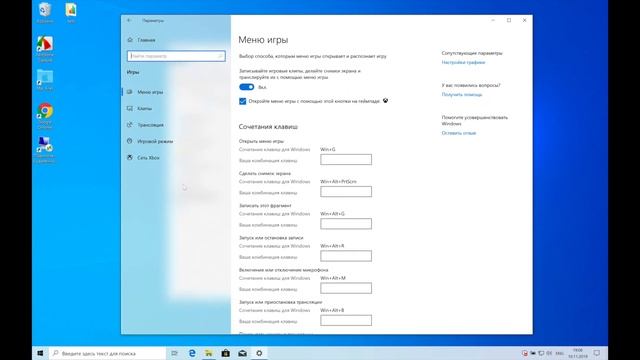Select the blue folder shortcut on desktop

click(x=45, y=80)
